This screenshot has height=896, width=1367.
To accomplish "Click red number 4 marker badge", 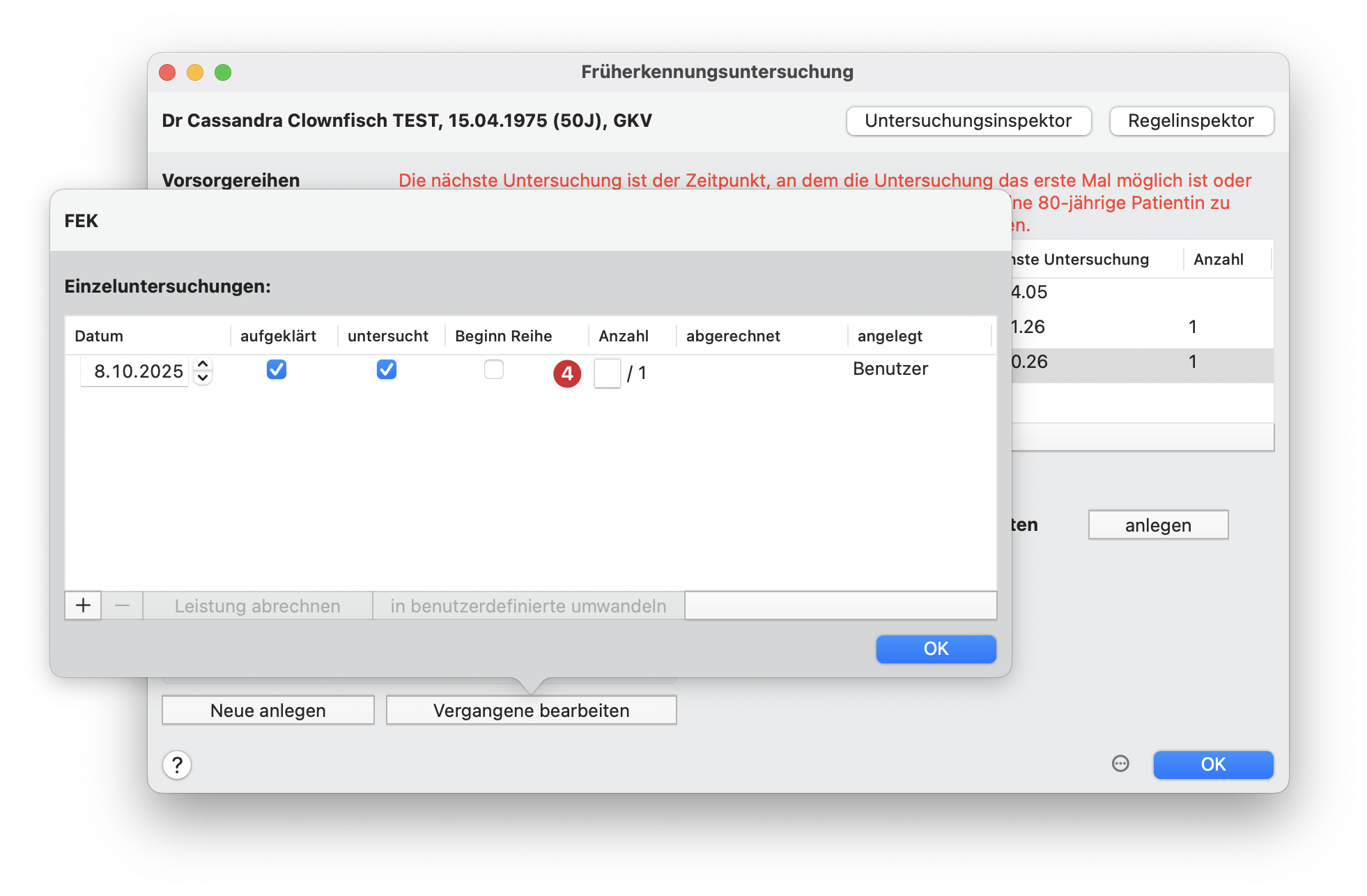I will tap(567, 373).
